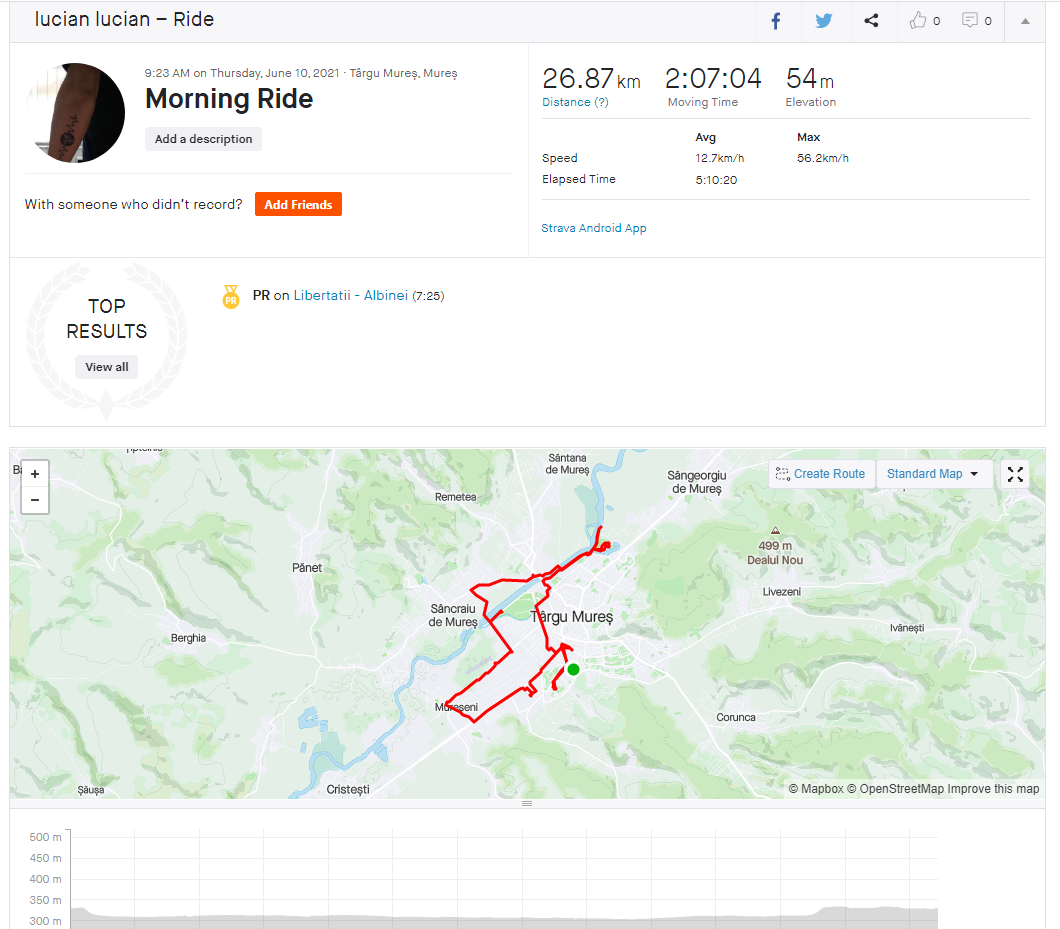Image resolution: width=1060 pixels, height=929 pixels.
Task: Open the Distance (?) help link
Action: click(575, 102)
